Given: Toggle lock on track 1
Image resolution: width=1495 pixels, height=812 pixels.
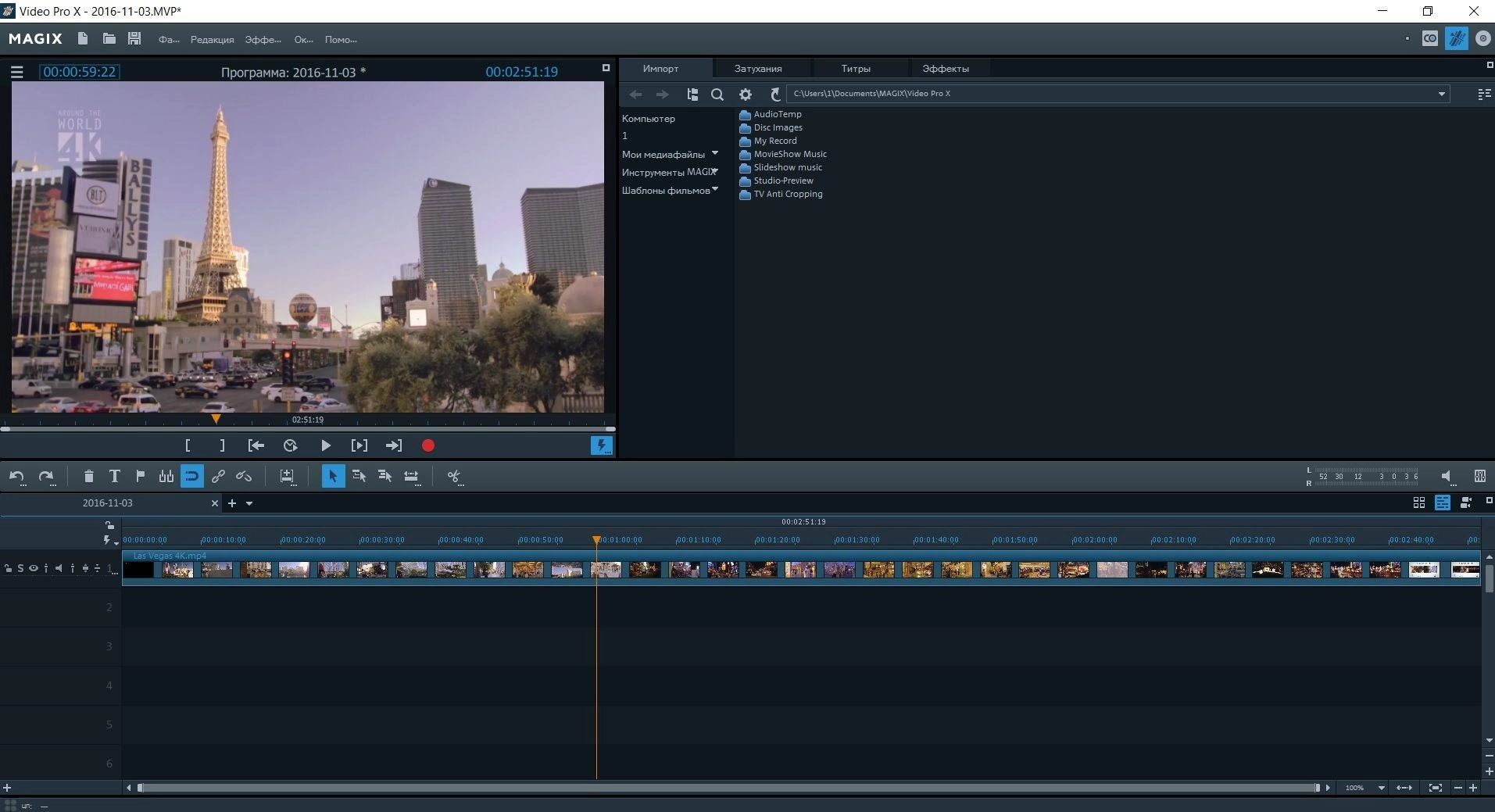Looking at the screenshot, I should click(8, 568).
